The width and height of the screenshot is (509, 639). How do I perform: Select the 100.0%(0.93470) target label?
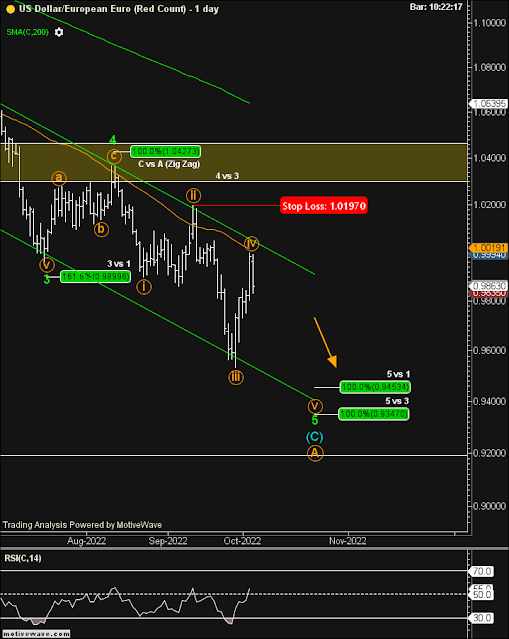tap(374, 415)
